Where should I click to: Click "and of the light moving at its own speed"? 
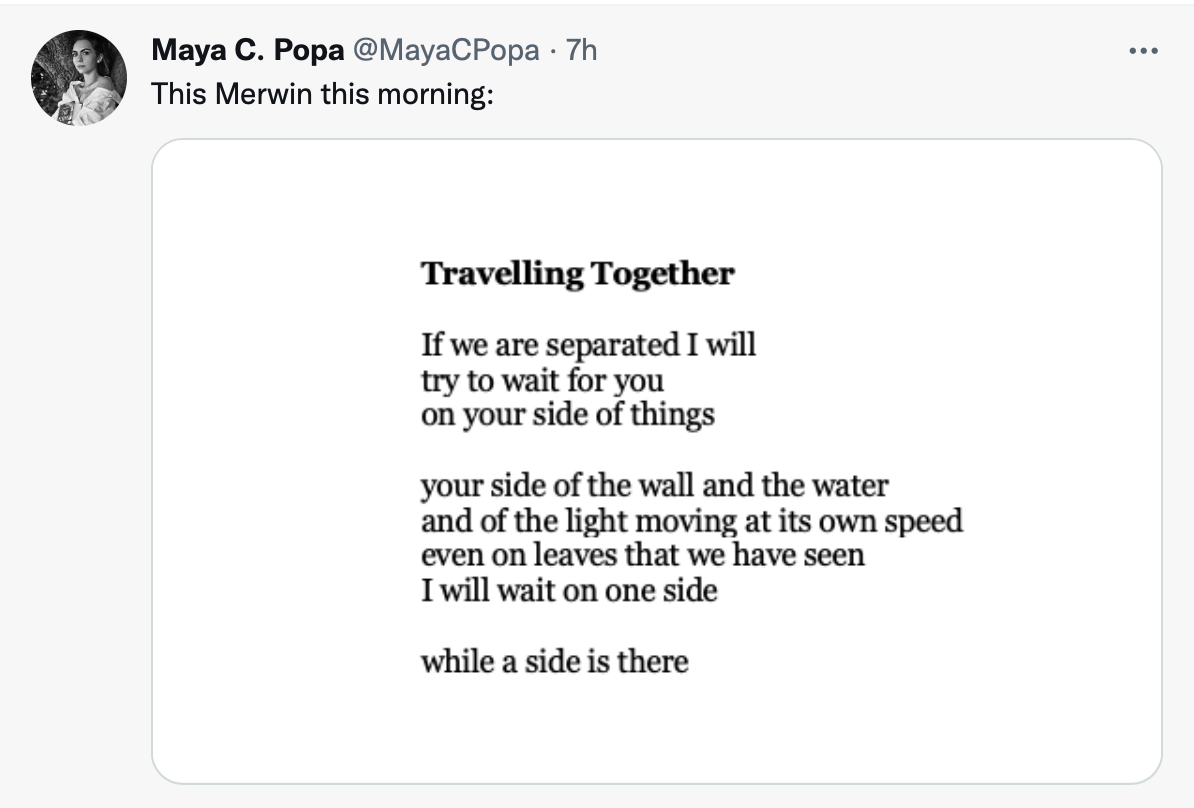pyautogui.click(x=691, y=521)
